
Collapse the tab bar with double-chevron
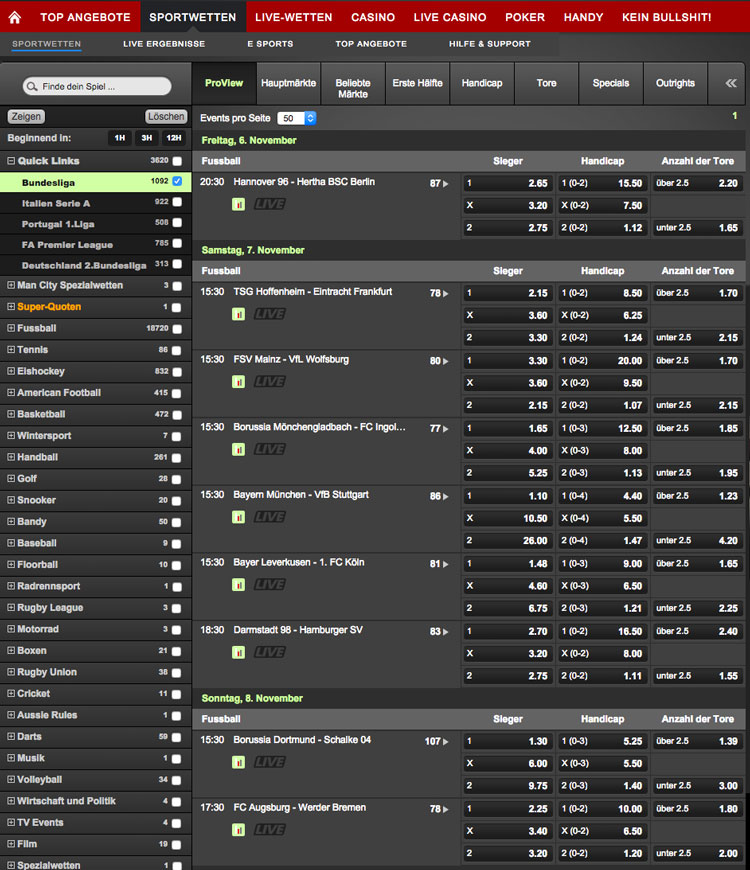tap(731, 83)
